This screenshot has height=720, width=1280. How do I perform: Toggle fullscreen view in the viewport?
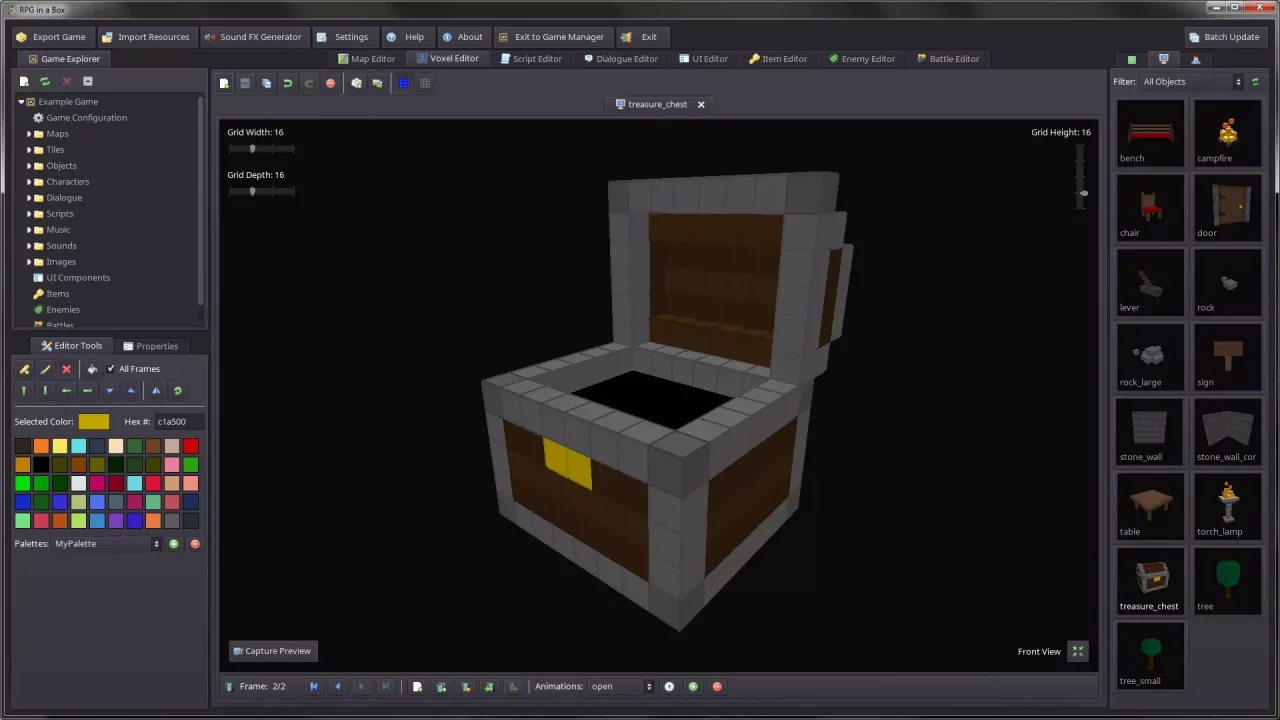[x=1077, y=651]
